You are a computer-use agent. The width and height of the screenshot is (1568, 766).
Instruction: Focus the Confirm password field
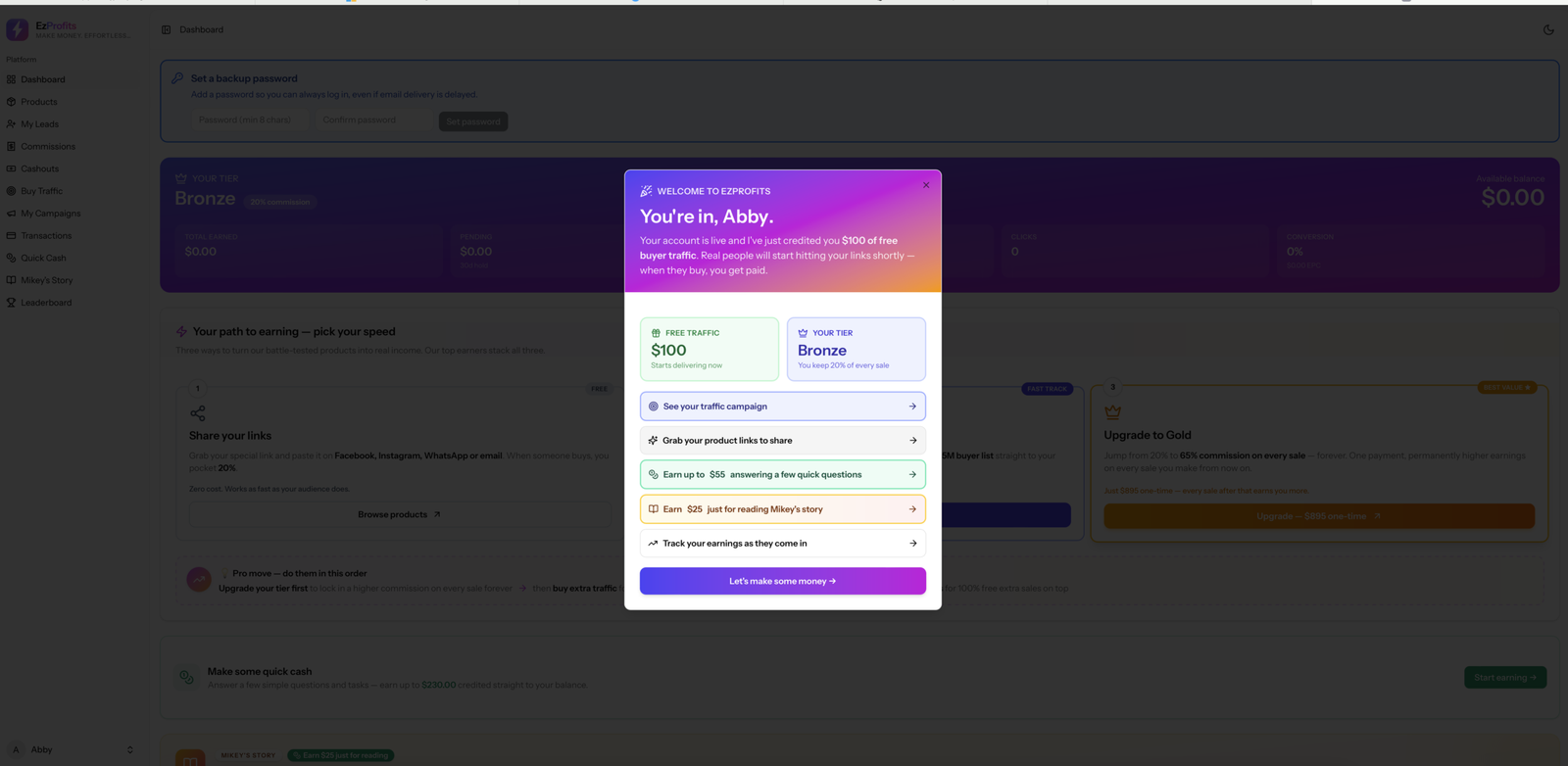[373, 120]
